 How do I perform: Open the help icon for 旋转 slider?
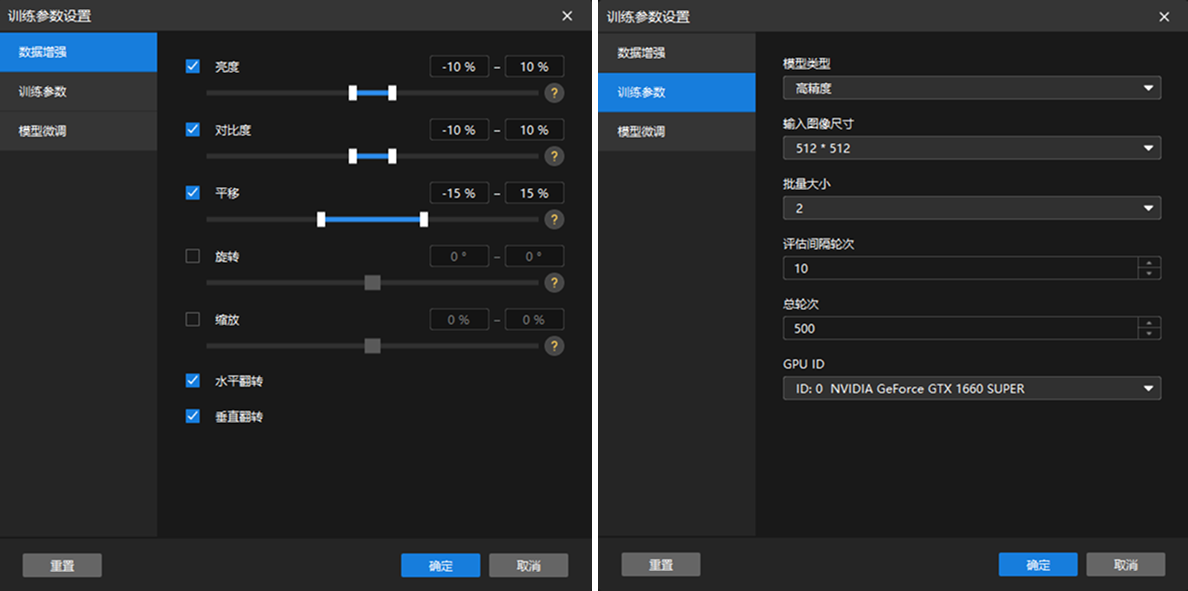(x=555, y=283)
